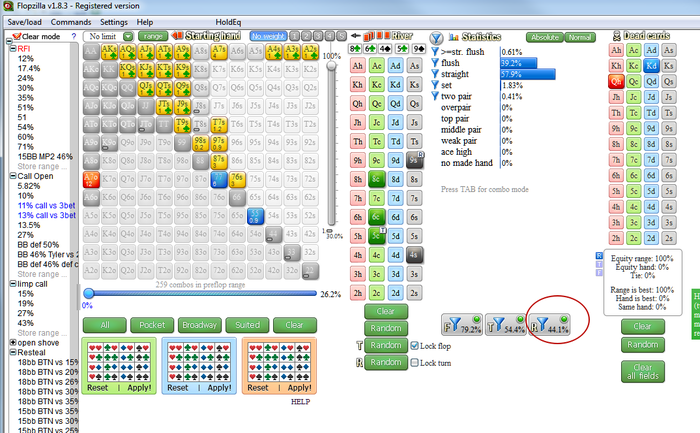Deselect the 8c board card
Image resolution: width=700 pixels, height=433 pixels.
tap(376, 179)
